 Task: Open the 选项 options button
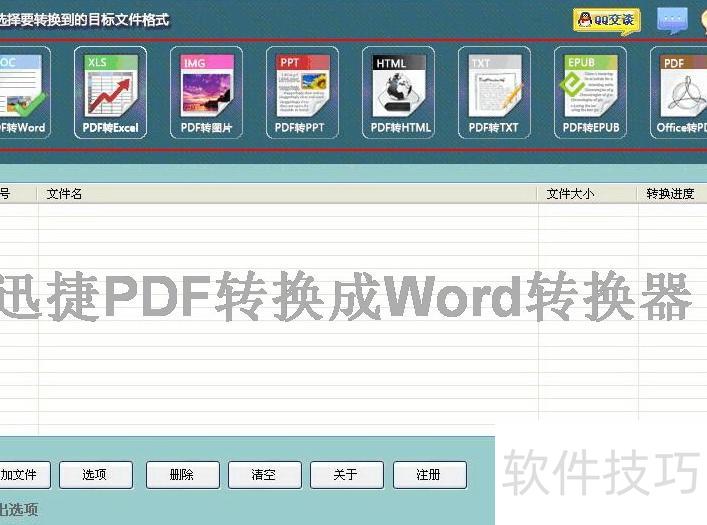[x=96, y=475]
